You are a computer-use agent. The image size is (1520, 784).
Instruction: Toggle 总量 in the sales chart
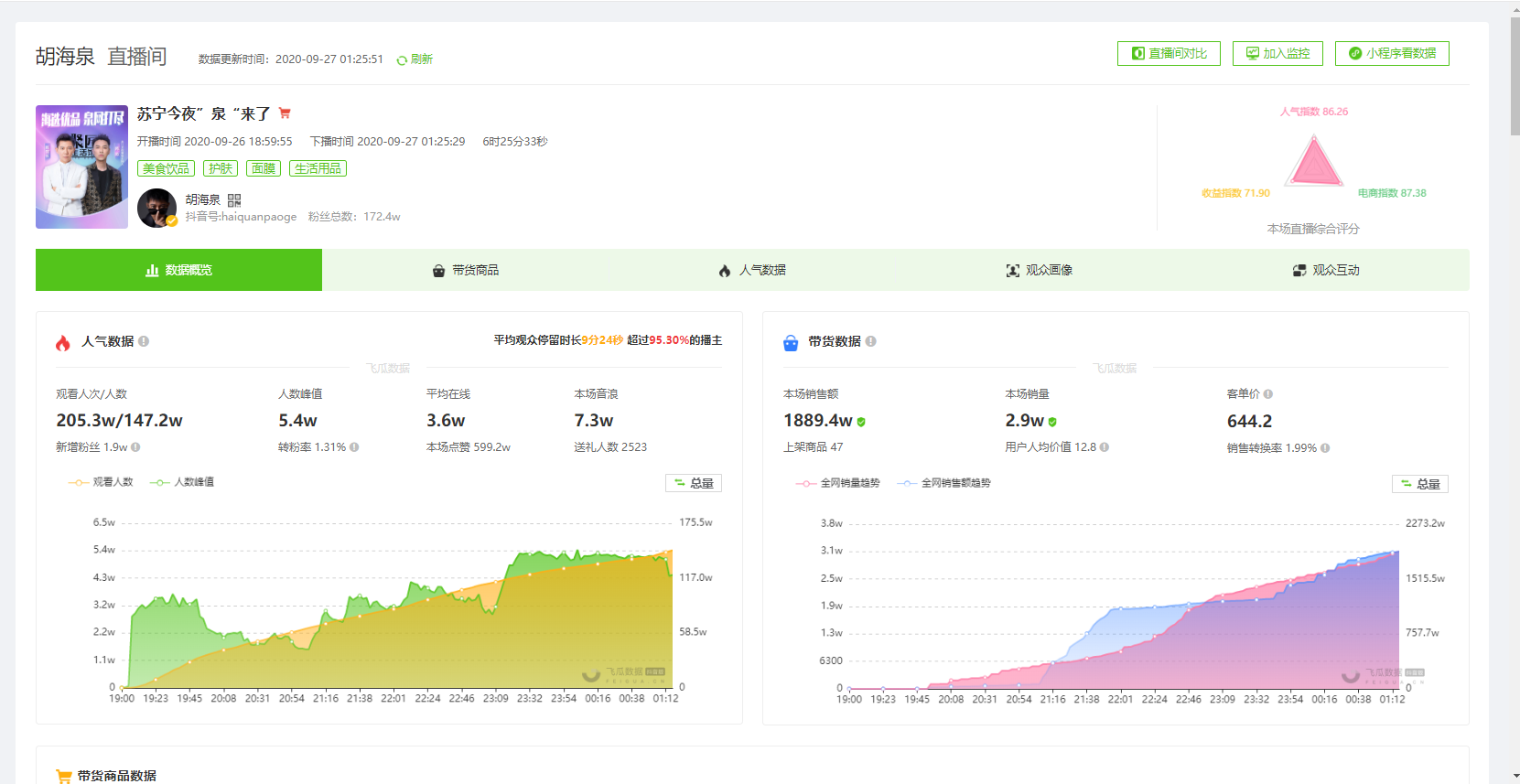click(x=1420, y=484)
